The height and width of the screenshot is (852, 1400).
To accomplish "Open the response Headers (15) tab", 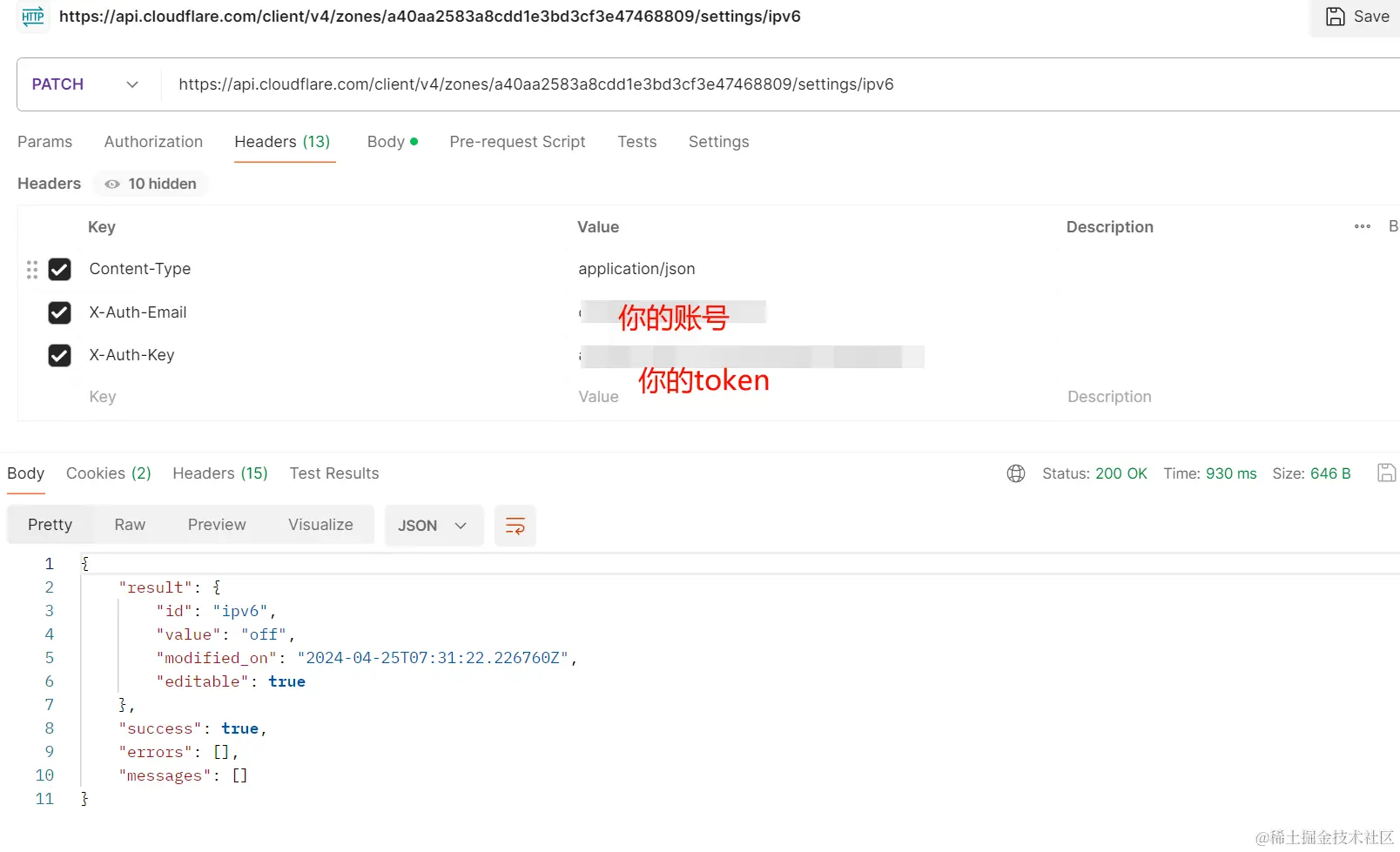I will [x=220, y=473].
